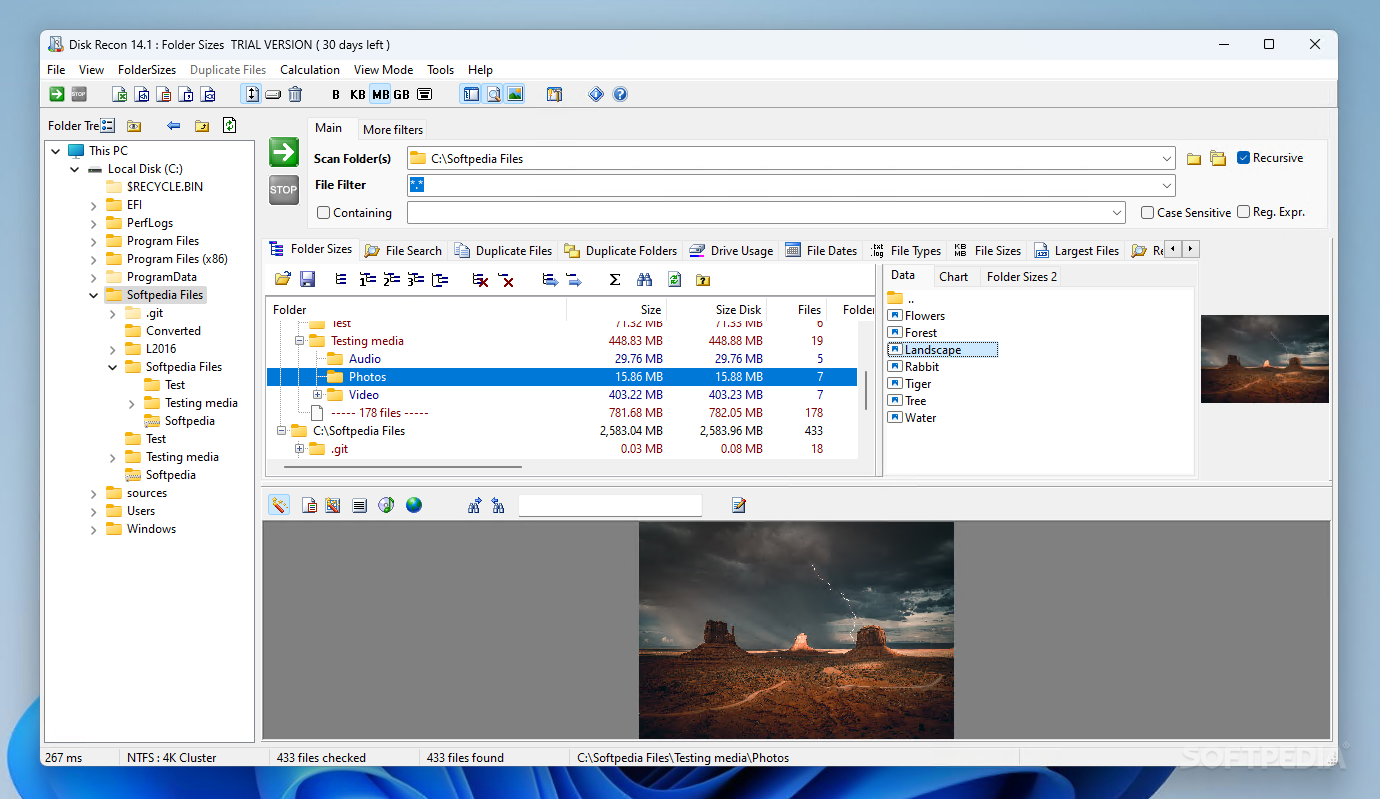Enable the Containing checkbox
The image size is (1380, 799).
[x=323, y=212]
